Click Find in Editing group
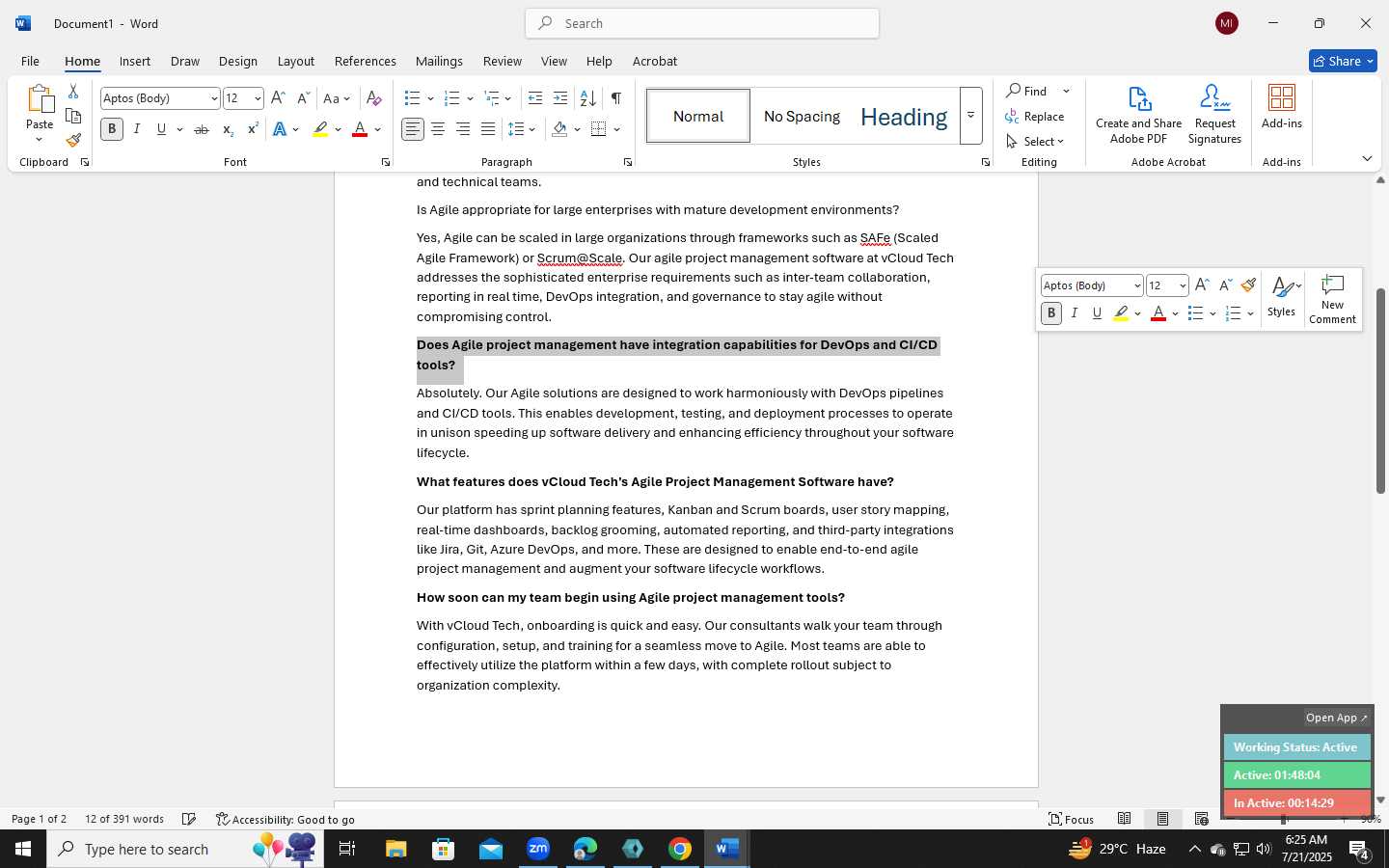Viewport: 1389px width, 868px height. point(1028,91)
